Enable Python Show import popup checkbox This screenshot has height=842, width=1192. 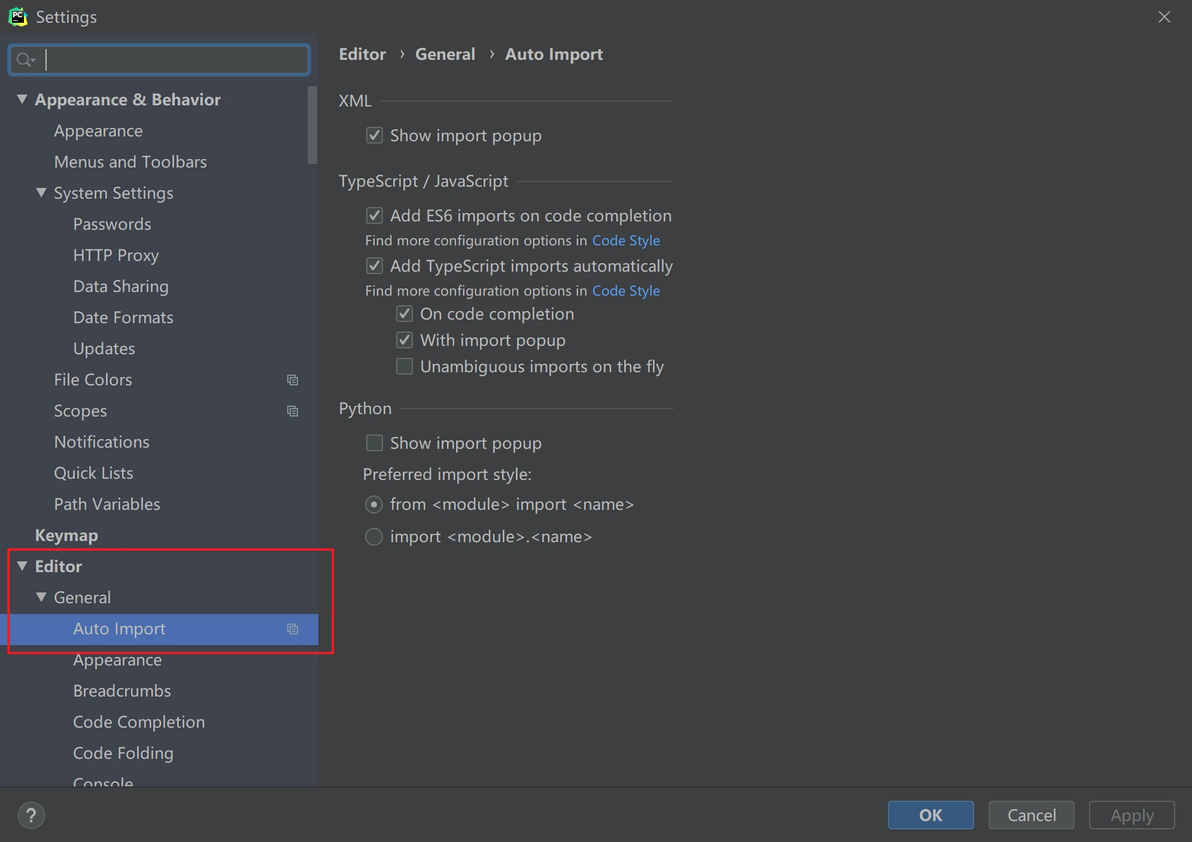[375, 443]
